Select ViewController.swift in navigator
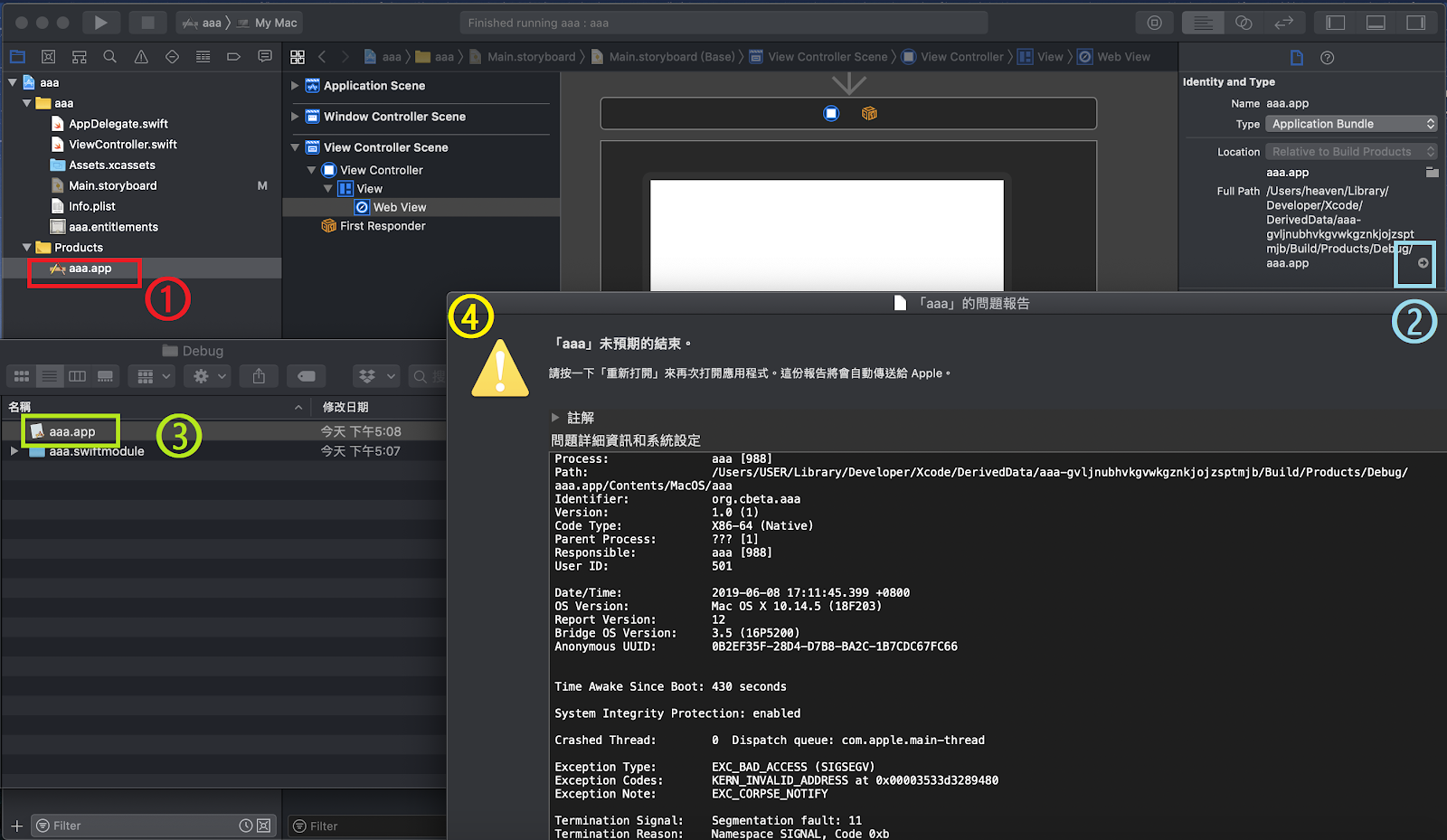The height and width of the screenshot is (840, 1447). pos(123,145)
